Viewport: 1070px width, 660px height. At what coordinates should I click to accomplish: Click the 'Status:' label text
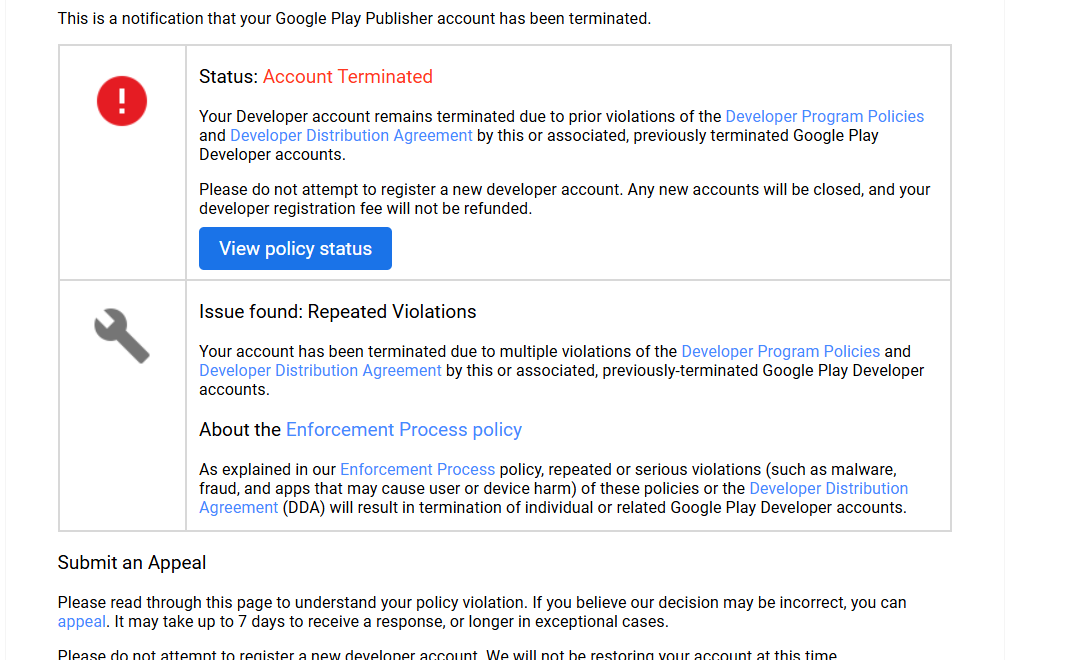229,76
